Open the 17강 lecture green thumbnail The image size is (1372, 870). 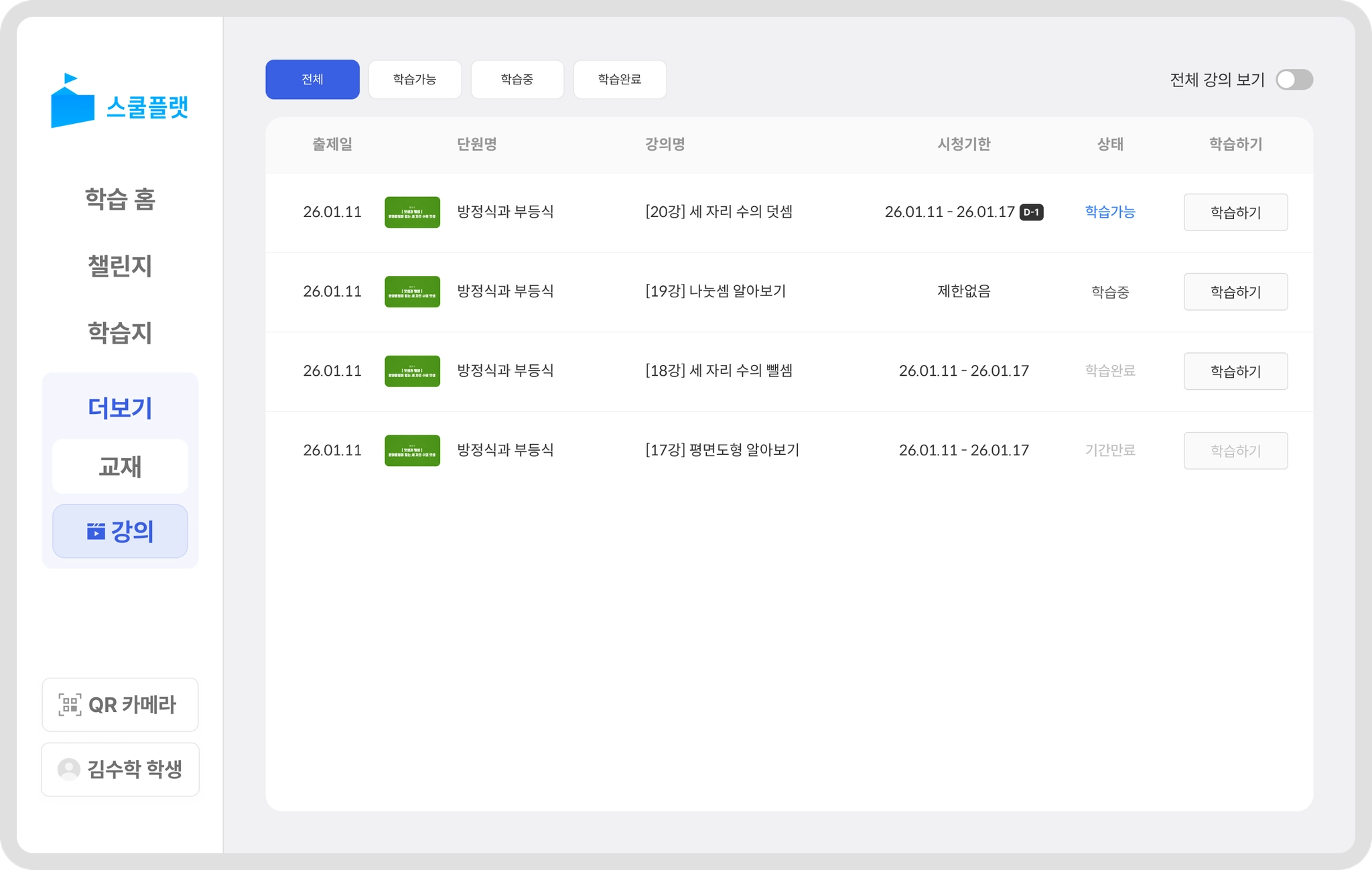[412, 451]
